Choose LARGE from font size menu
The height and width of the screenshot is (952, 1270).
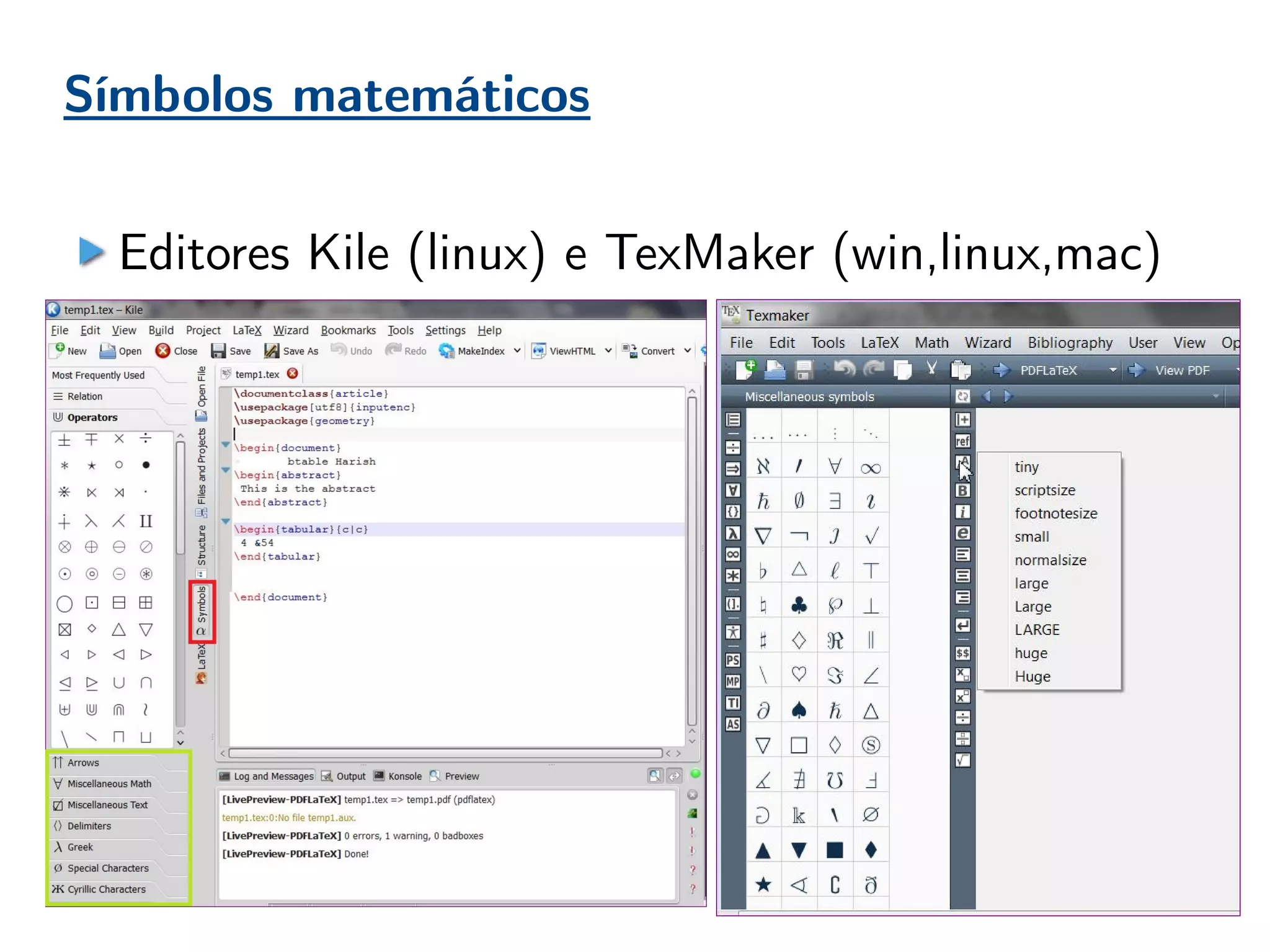click(1037, 629)
